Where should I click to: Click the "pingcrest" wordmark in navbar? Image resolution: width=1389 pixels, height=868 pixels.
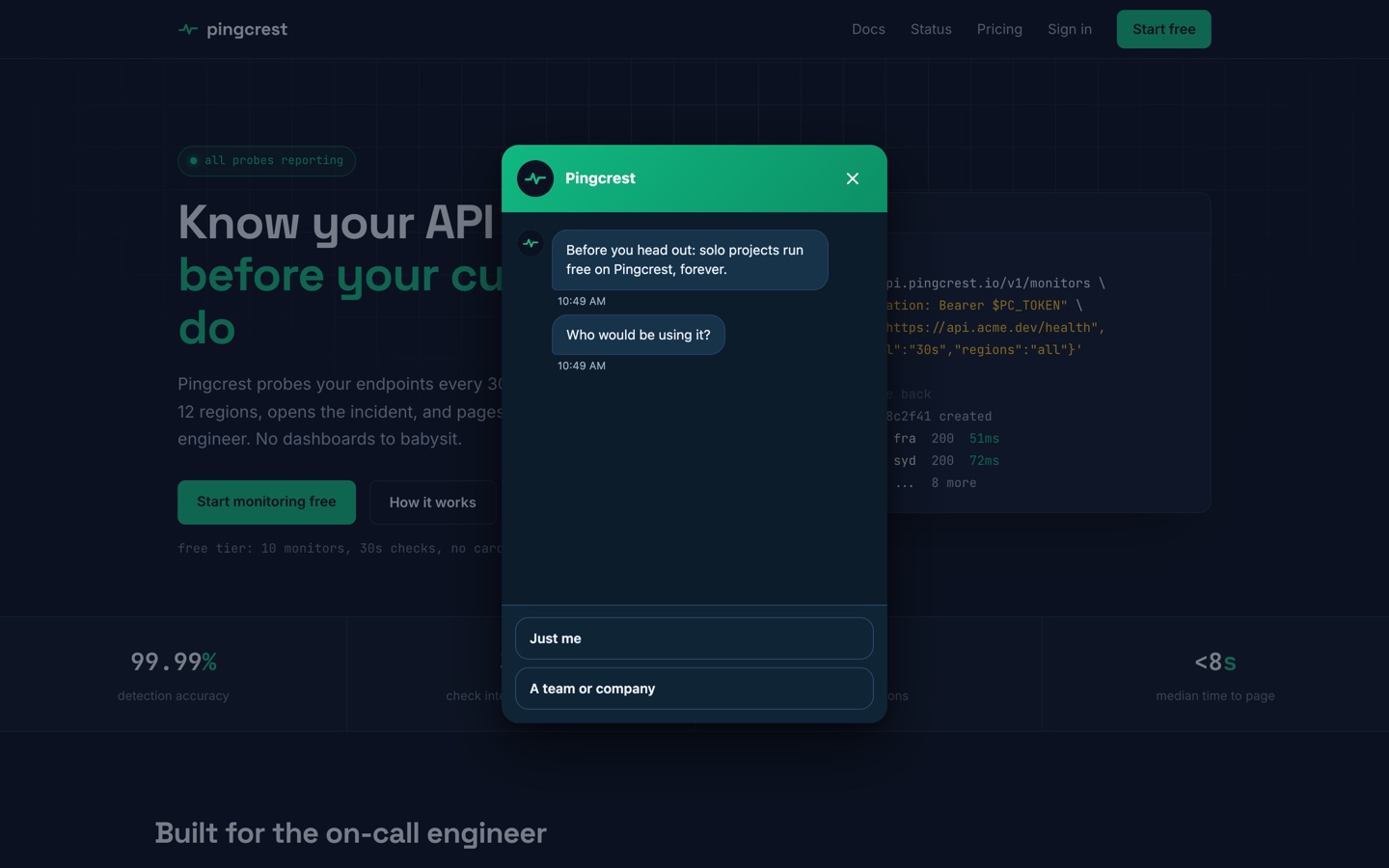pos(247,29)
